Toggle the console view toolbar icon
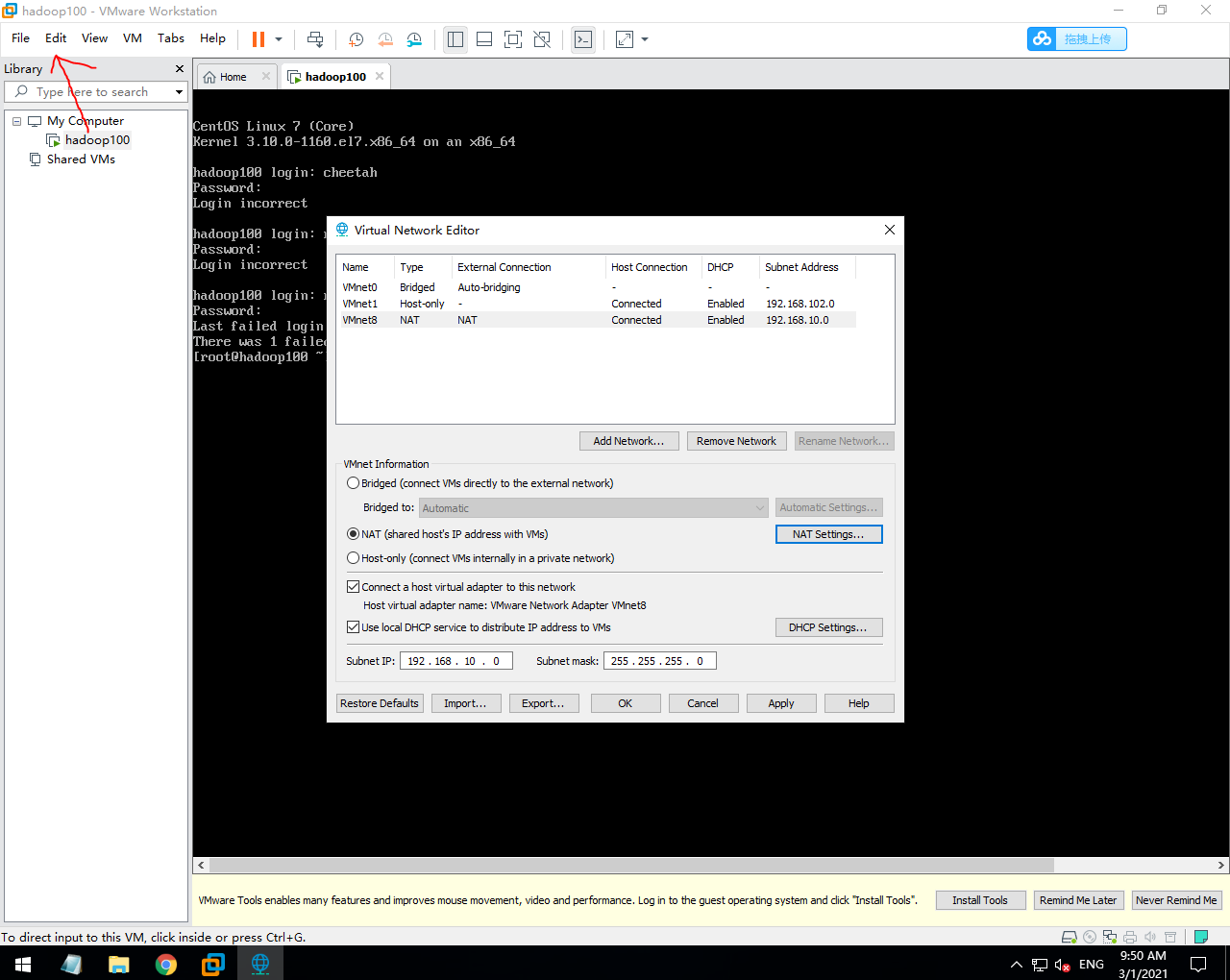This screenshot has height=980, width=1230. (x=583, y=39)
